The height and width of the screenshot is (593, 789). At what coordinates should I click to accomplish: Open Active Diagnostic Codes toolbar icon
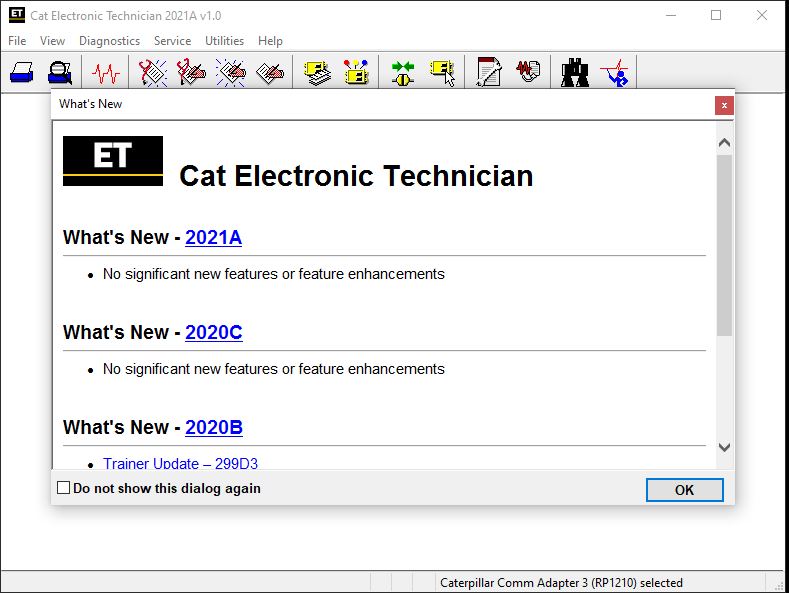[x=152, y=73]
